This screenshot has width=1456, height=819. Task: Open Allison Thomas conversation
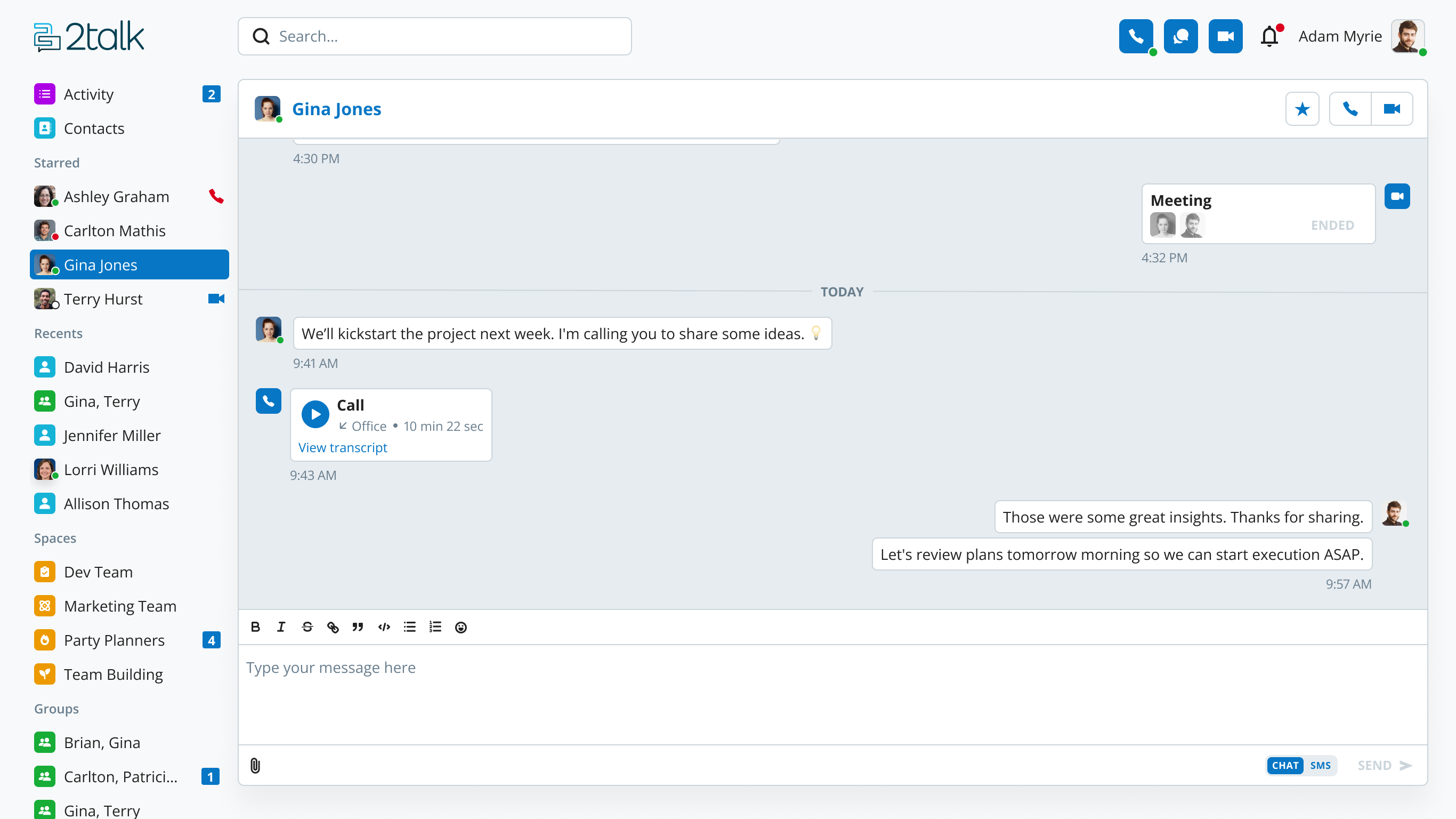click(129, 503)
